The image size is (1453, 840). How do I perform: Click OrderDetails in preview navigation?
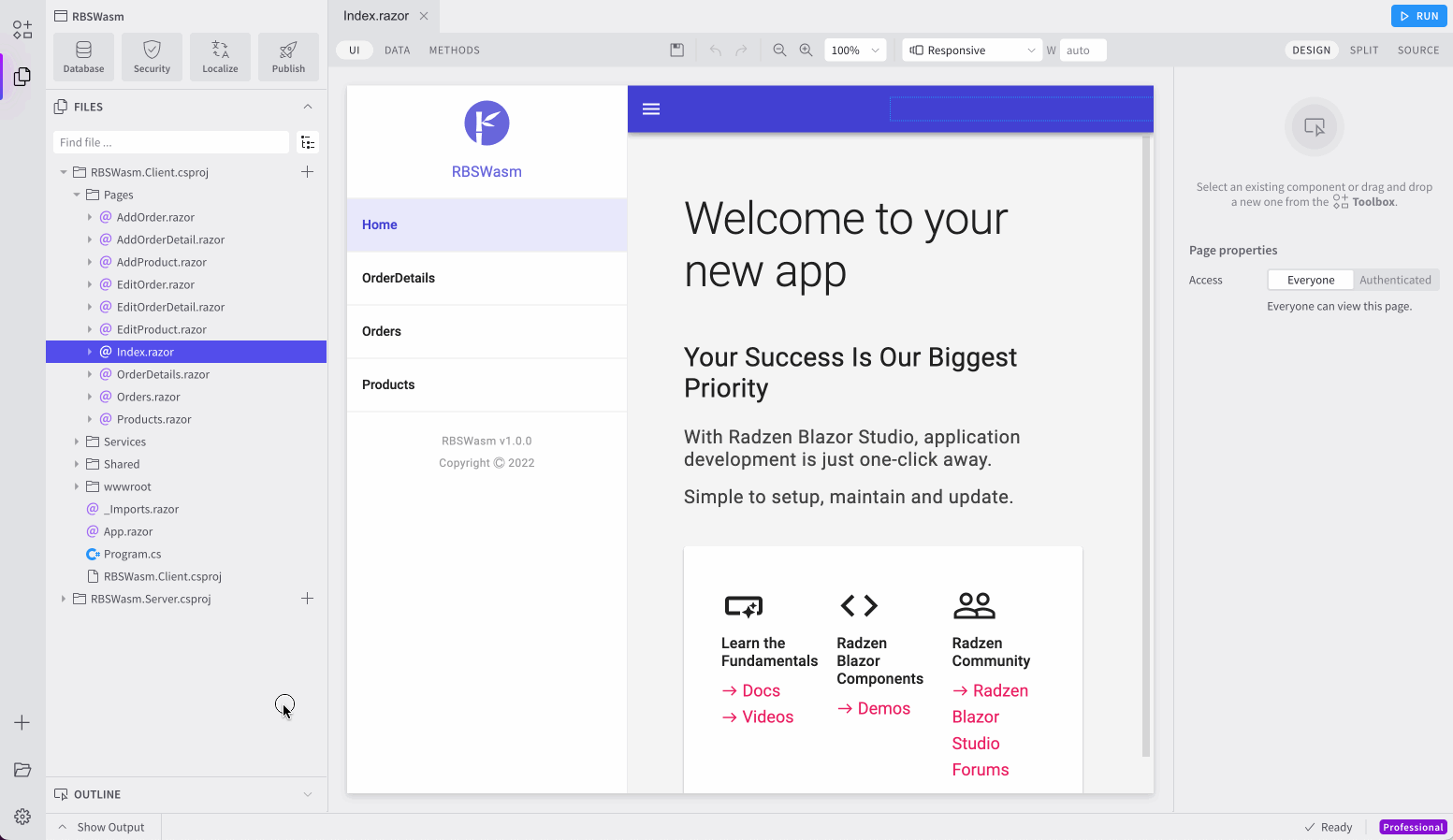(x=487, y=278)
